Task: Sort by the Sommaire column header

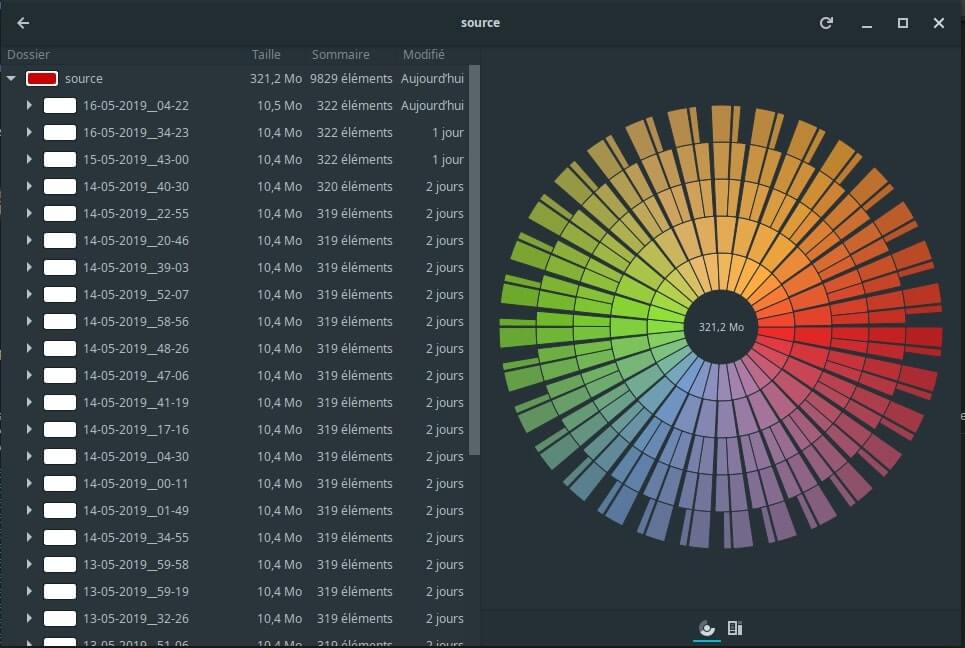Action: click(x=340, y=55)
